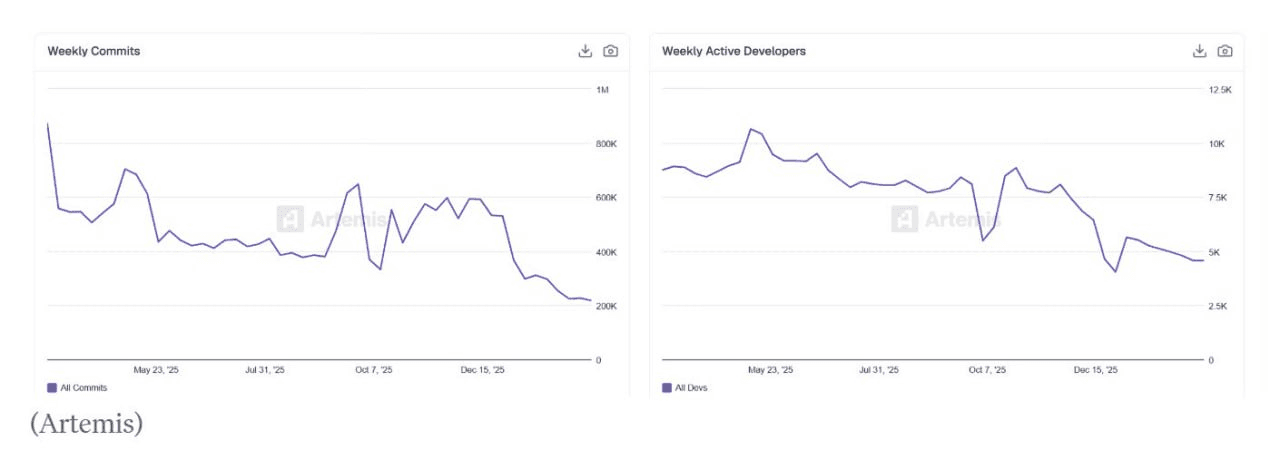This screenshot has width=1280, height=470.
Task: Click May 23, '25 on commits chart axis
Action: coord(156,370)
